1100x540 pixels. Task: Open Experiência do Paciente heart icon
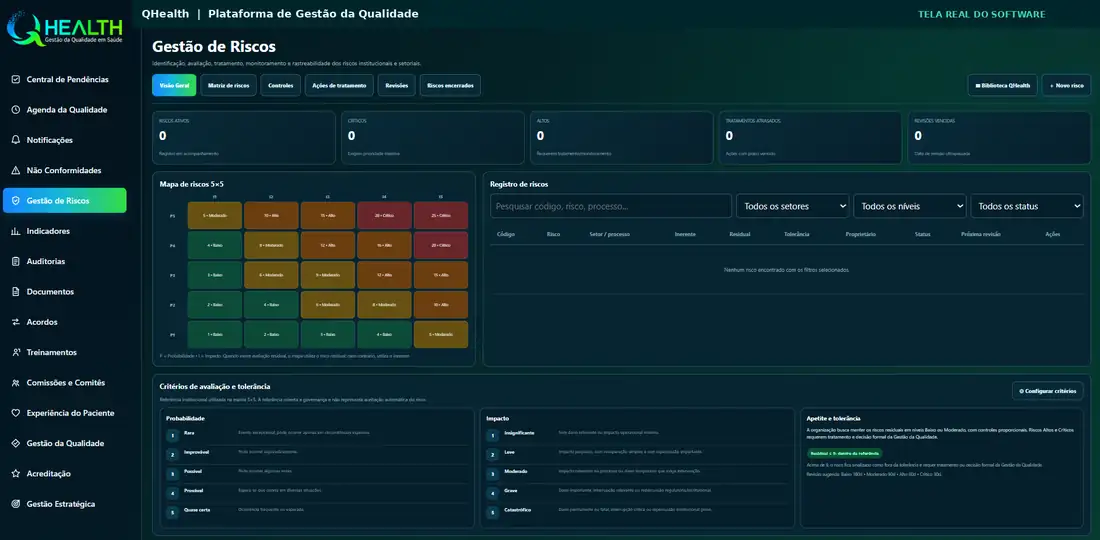click(16, 413)
